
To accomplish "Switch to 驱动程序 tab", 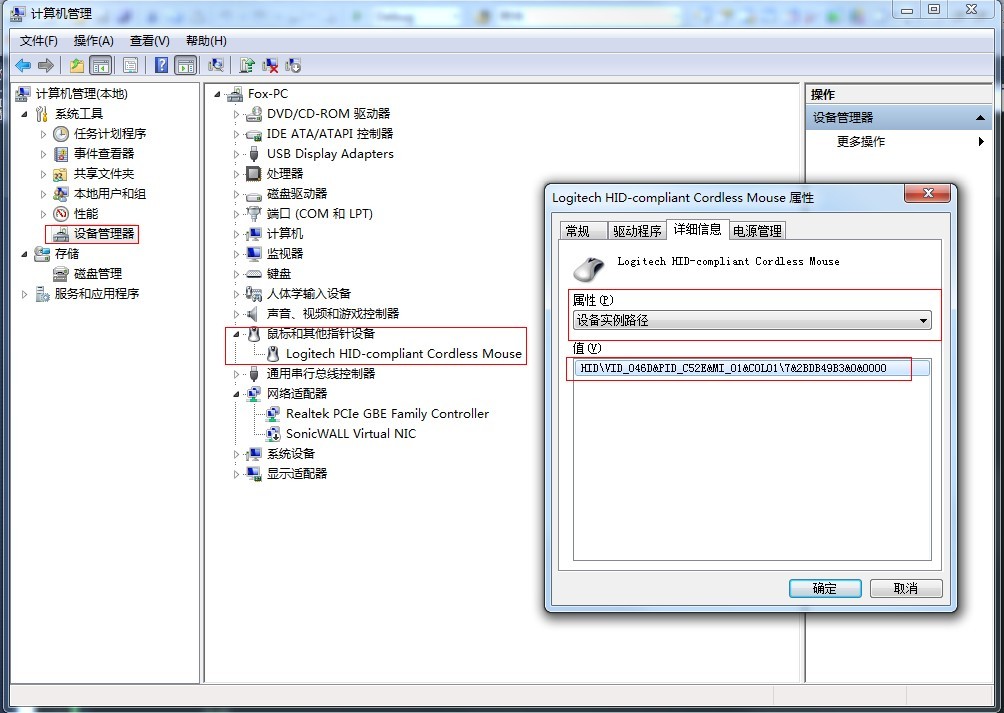I will (636, 231).
